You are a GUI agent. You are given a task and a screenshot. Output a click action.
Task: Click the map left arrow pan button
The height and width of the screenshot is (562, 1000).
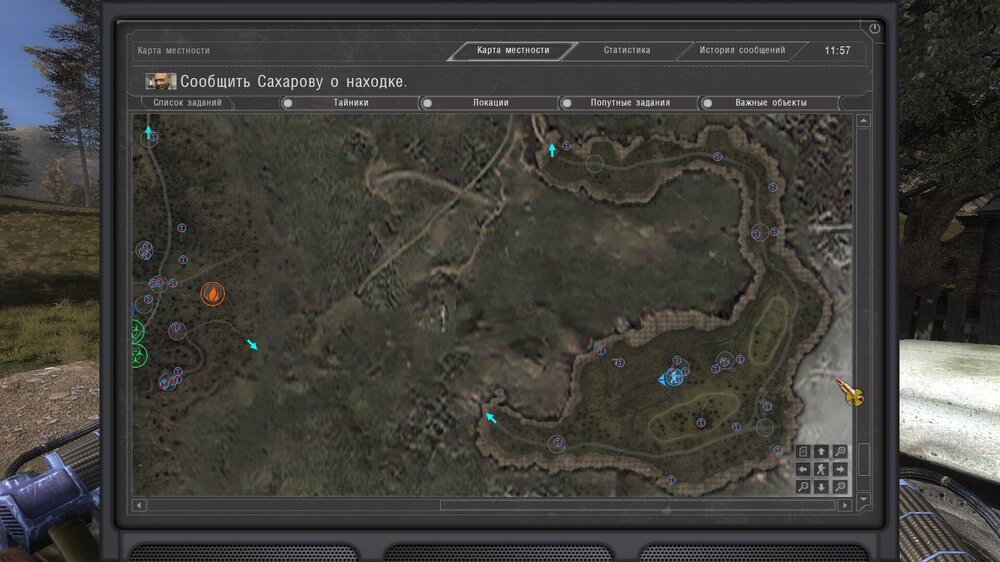(803, 469)
